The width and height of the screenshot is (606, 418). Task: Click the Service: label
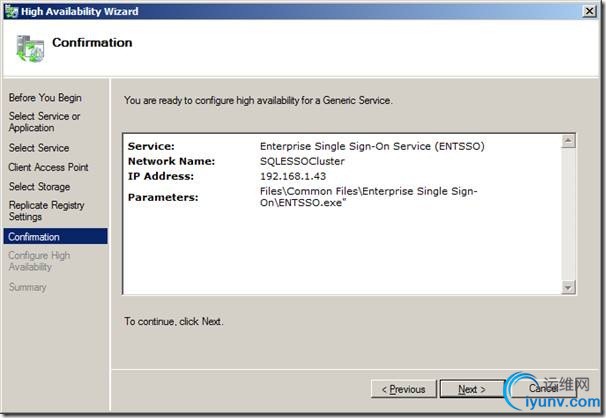click(x=151, y=146)
